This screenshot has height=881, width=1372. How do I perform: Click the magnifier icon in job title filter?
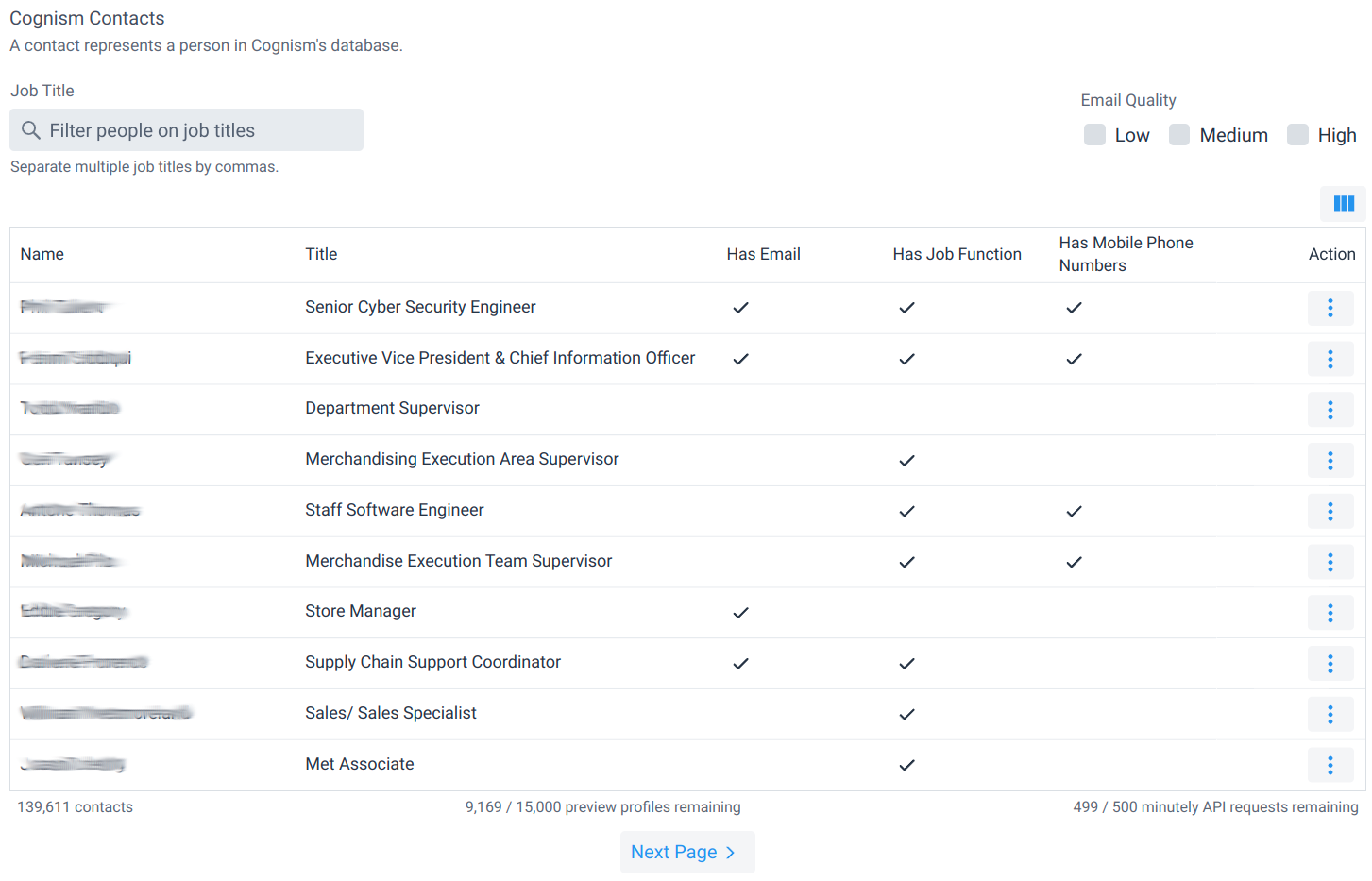(x=31, y=130)
